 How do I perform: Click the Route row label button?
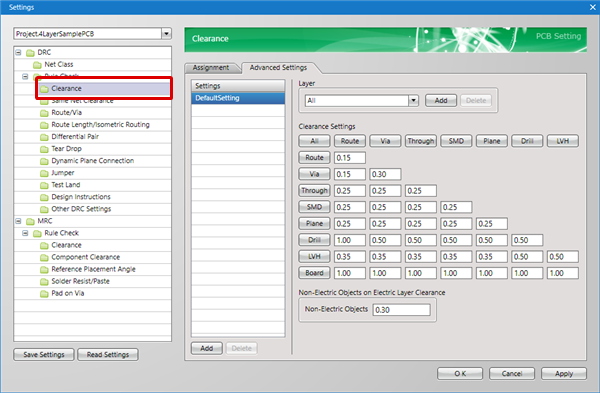point(314,157)
